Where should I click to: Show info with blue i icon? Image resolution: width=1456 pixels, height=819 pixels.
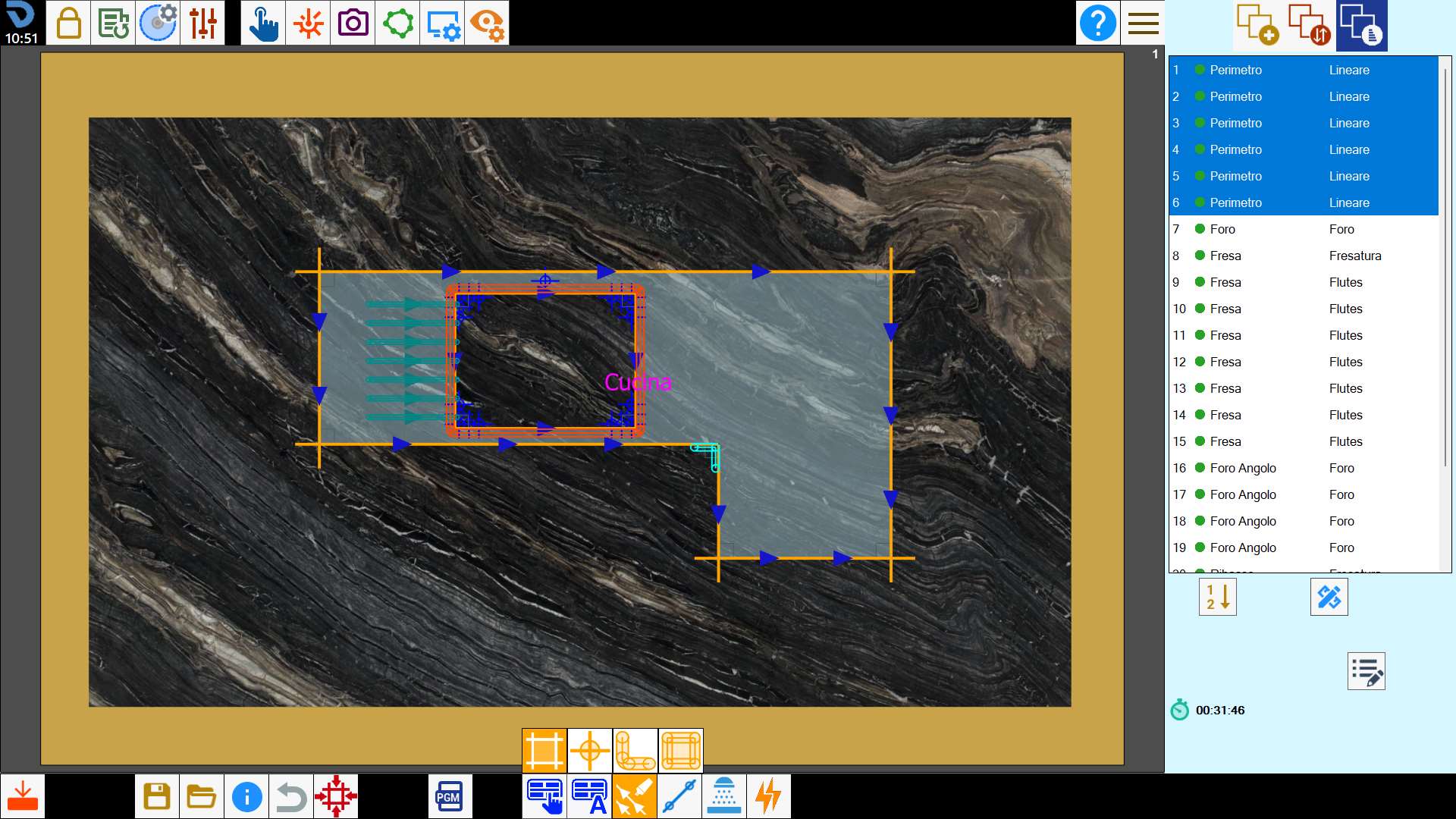coord(246,796)
